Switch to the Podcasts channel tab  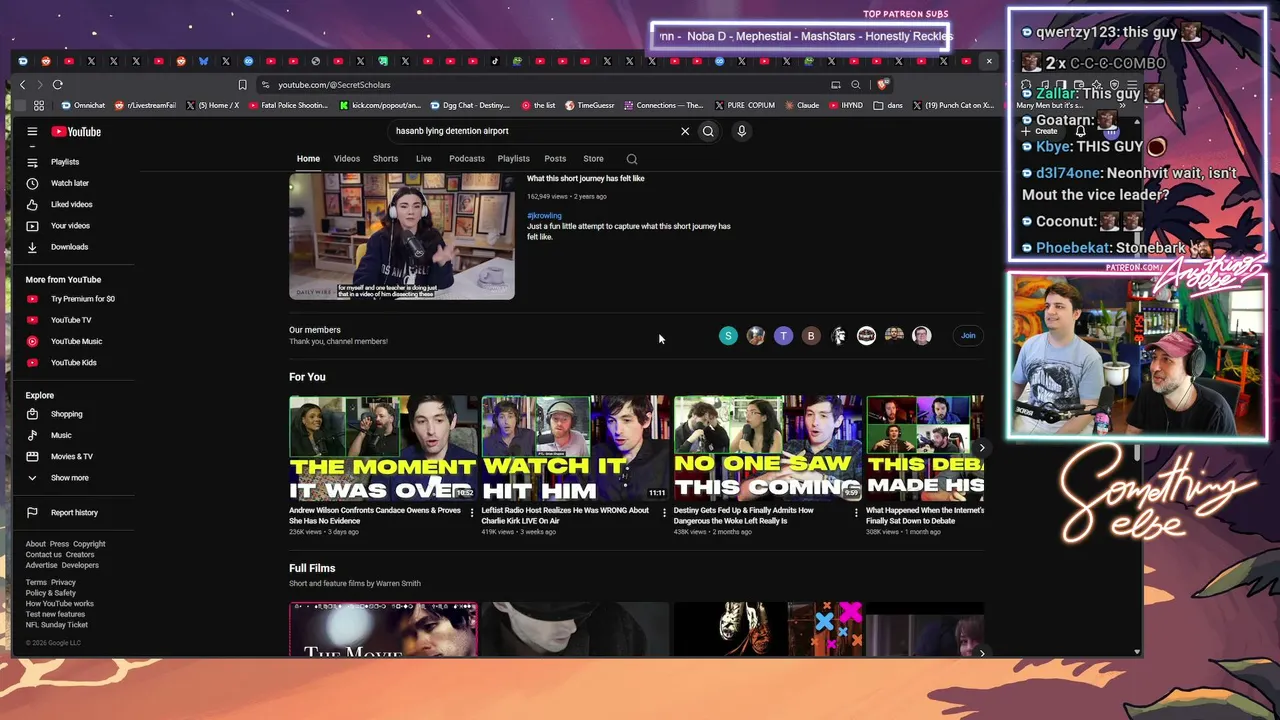coord(467,159)
